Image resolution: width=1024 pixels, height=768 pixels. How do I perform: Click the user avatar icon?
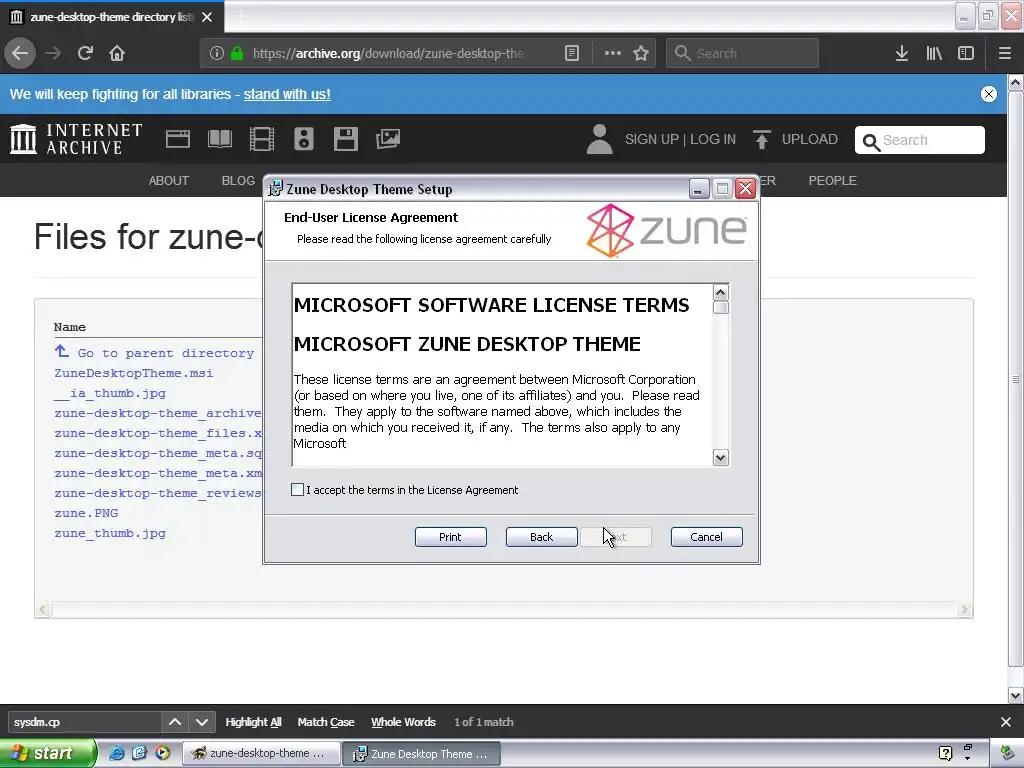[599, 139]
